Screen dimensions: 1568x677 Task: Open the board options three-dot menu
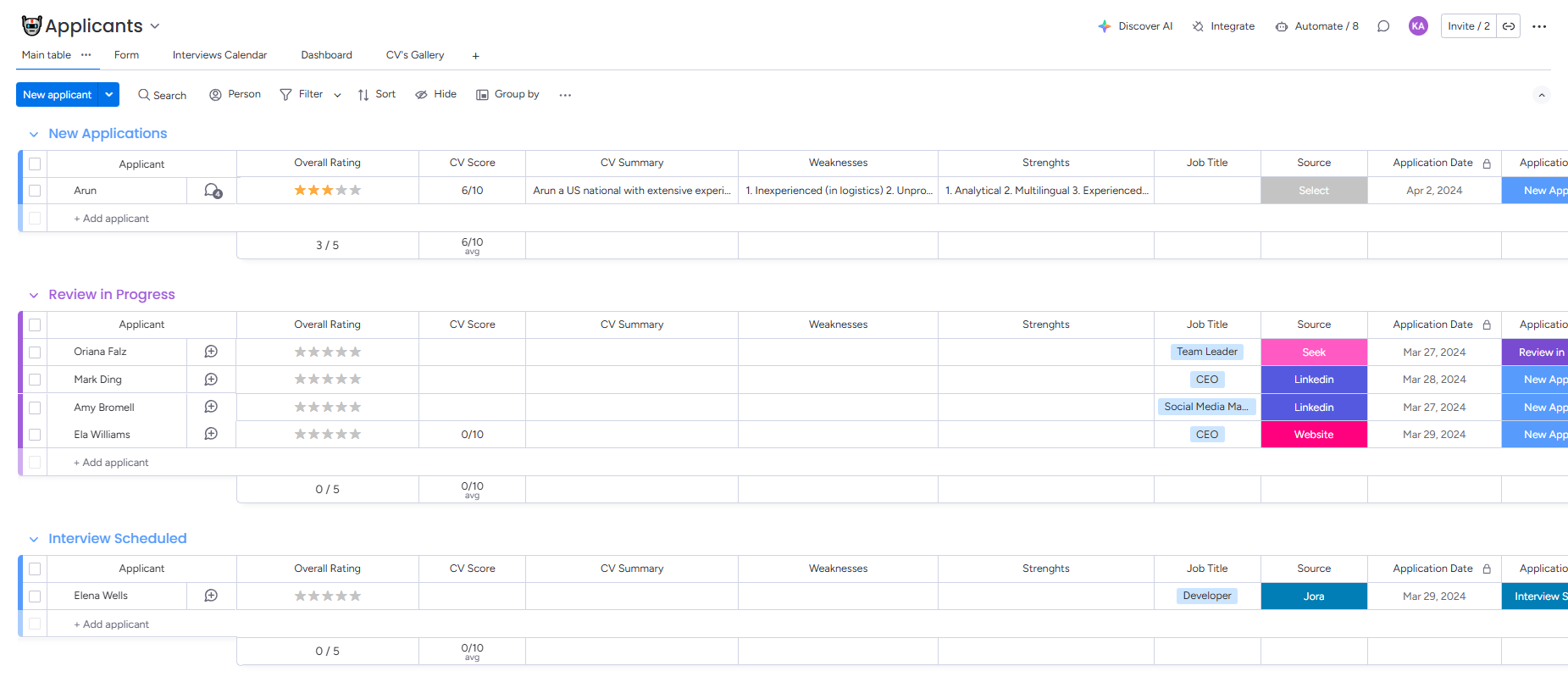(x=1539, y=26)
